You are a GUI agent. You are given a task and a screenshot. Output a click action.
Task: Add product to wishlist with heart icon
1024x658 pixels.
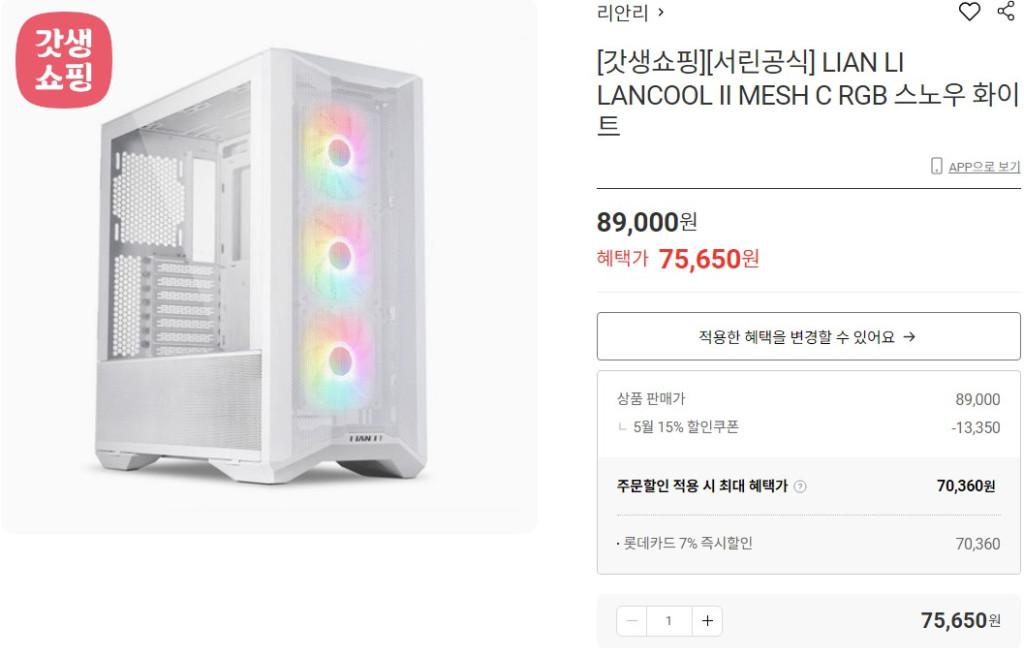click(969, 12)
